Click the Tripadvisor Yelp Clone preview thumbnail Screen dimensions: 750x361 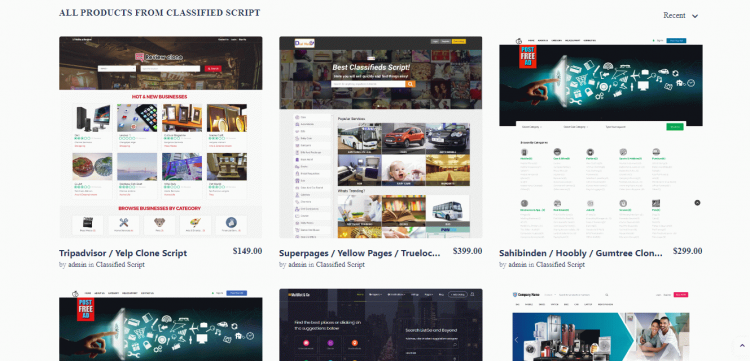pos(161,137)
